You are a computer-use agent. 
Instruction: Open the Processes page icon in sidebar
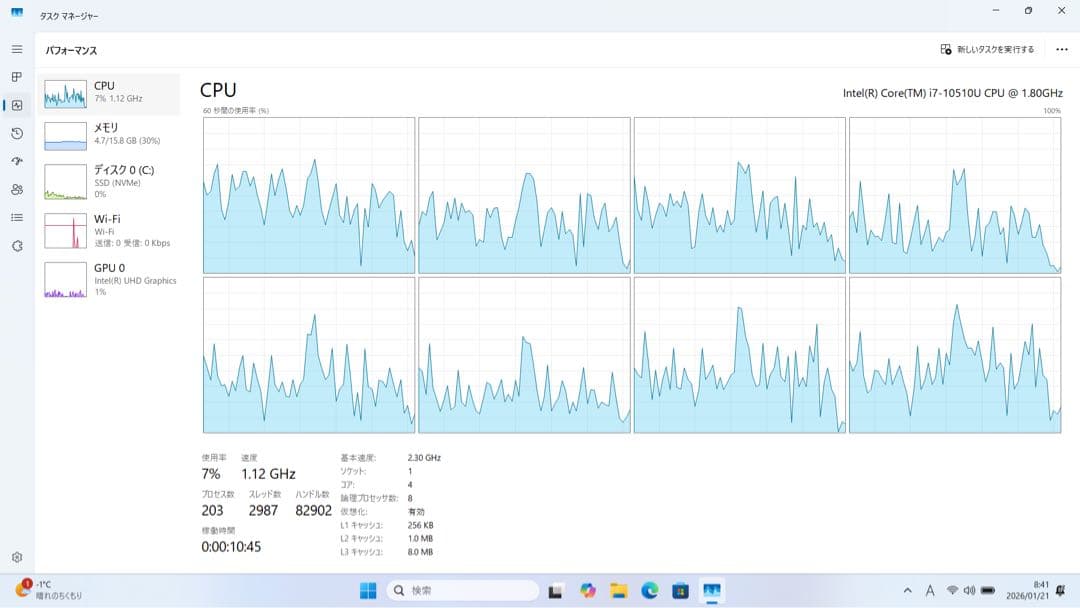click(x=16, y=76)
